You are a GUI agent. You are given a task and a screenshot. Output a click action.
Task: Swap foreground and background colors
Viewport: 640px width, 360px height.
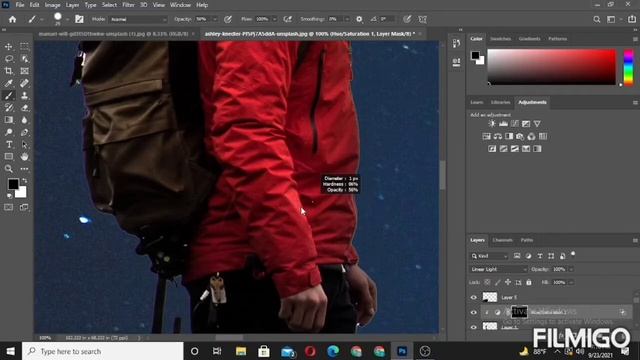click(24, 180)
